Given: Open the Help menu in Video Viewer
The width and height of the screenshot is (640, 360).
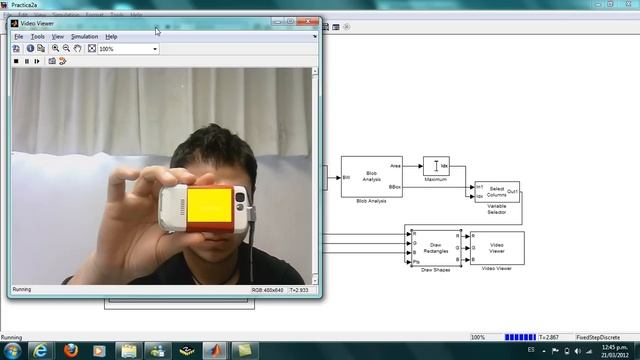Looking at the screenshot, I should (111, 37).
